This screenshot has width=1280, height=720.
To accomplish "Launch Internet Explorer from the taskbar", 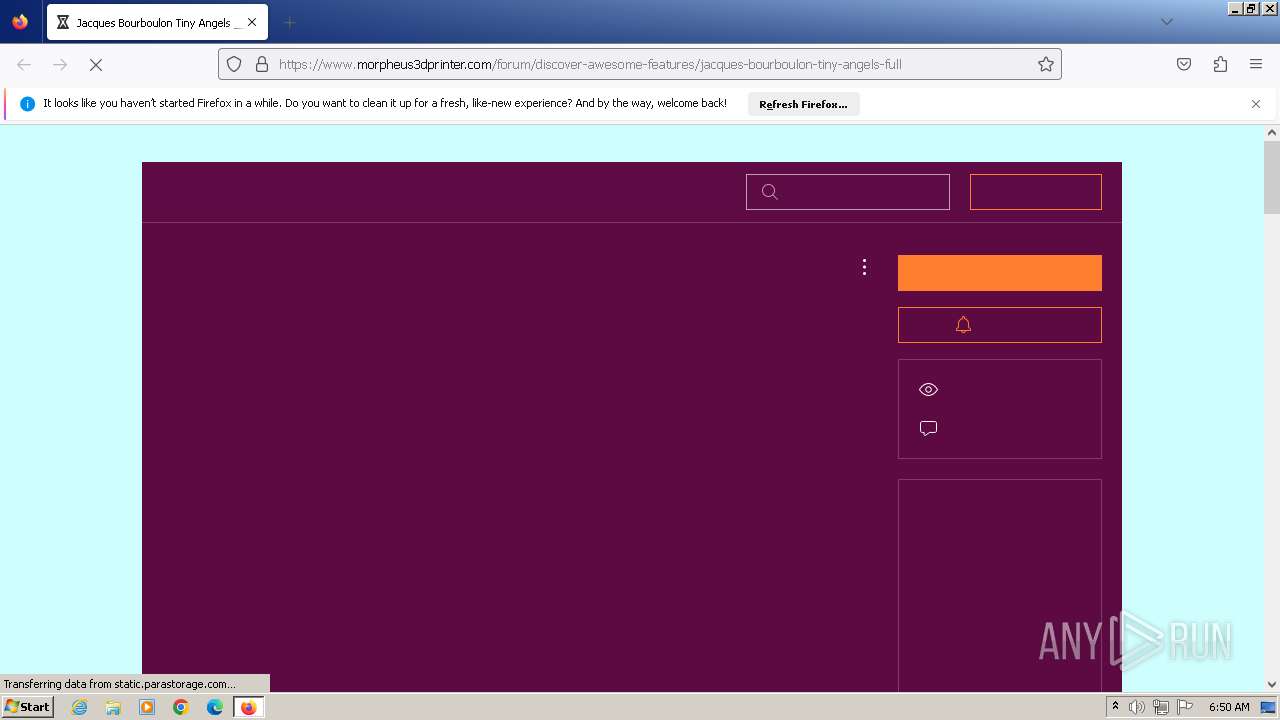I will 79,707.
